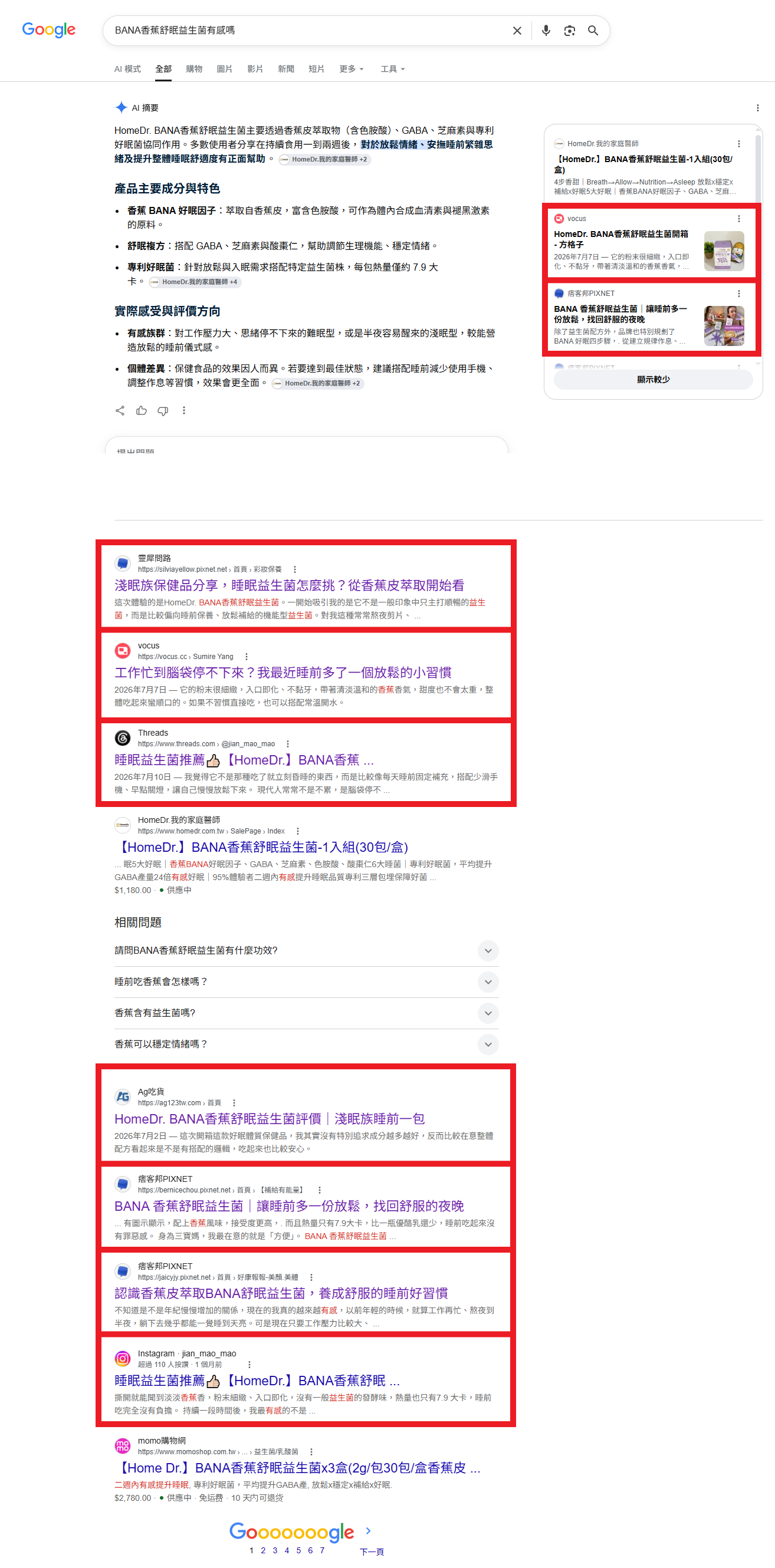Select the 全部 tab

click(163, 69)
